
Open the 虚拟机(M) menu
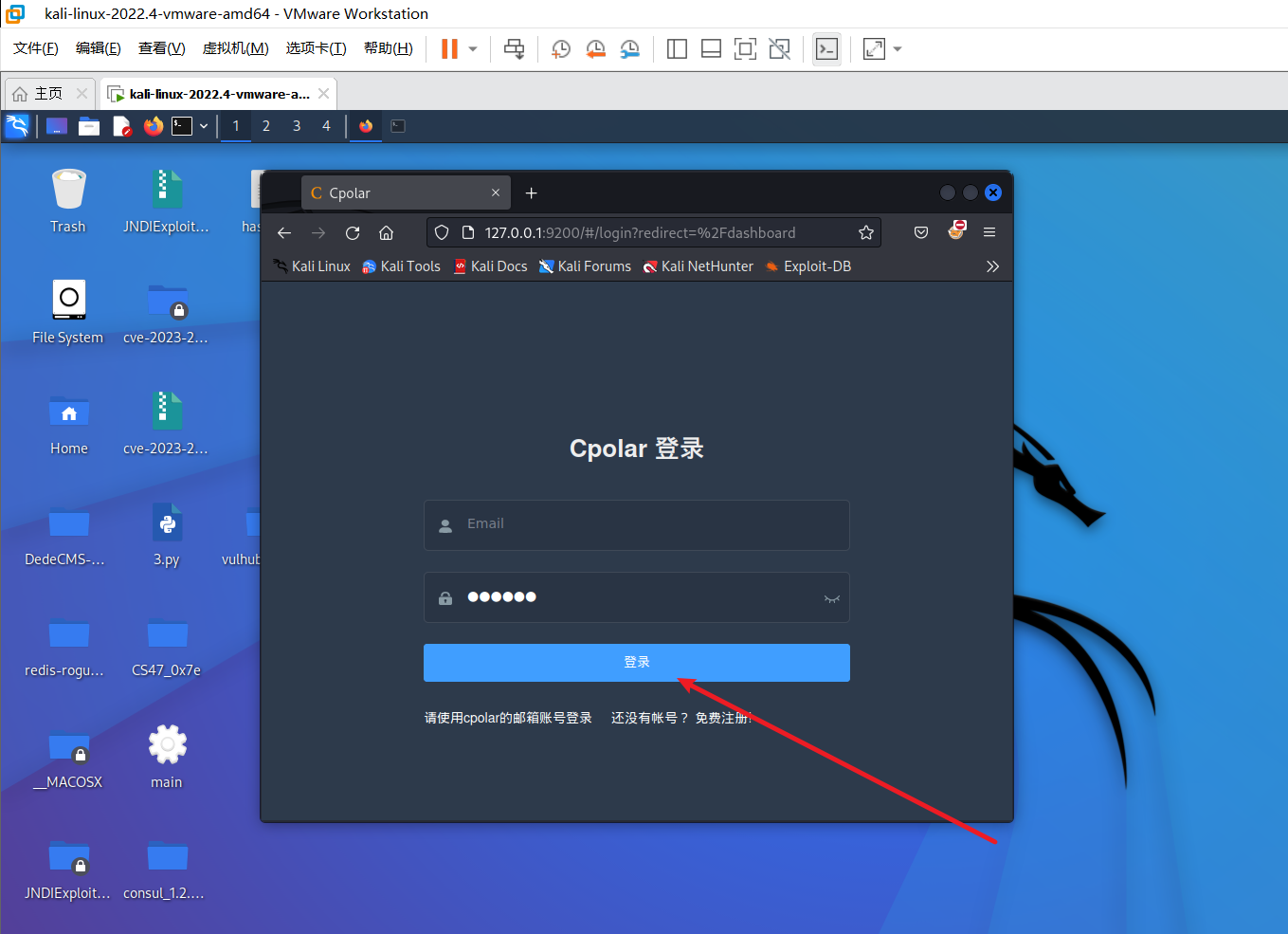tap(236, 48)
